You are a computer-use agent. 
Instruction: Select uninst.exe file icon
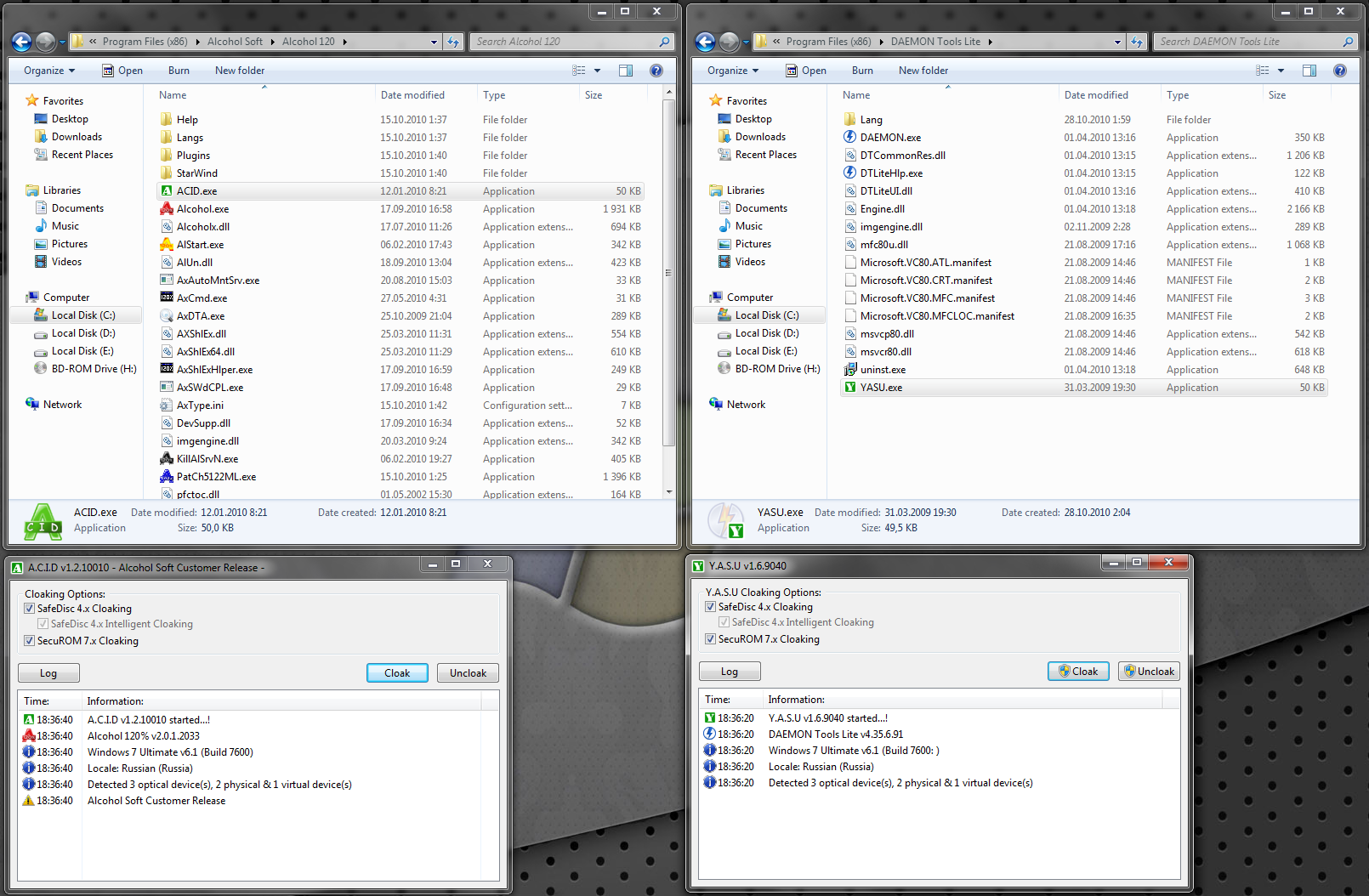(x=850, y=370)
